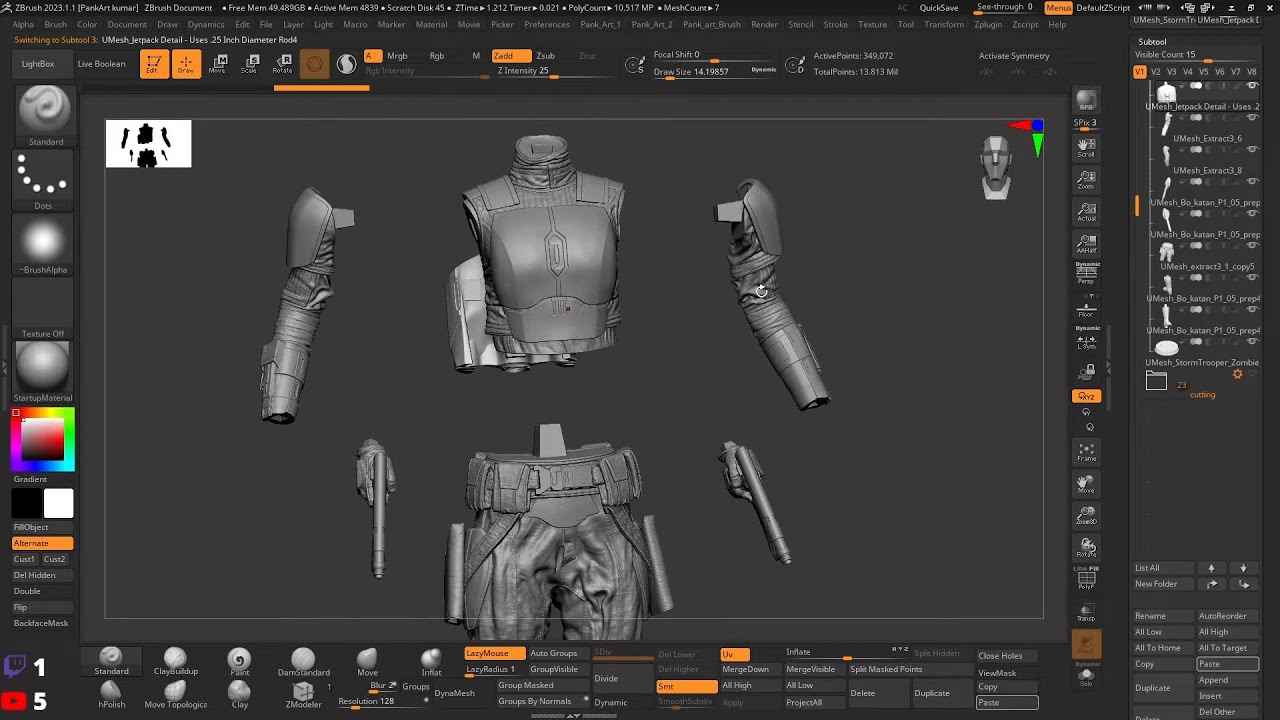Open settings gear for the cutting folder
The width and height of the screenshot is (1280, 720).
coord(1237,374)
